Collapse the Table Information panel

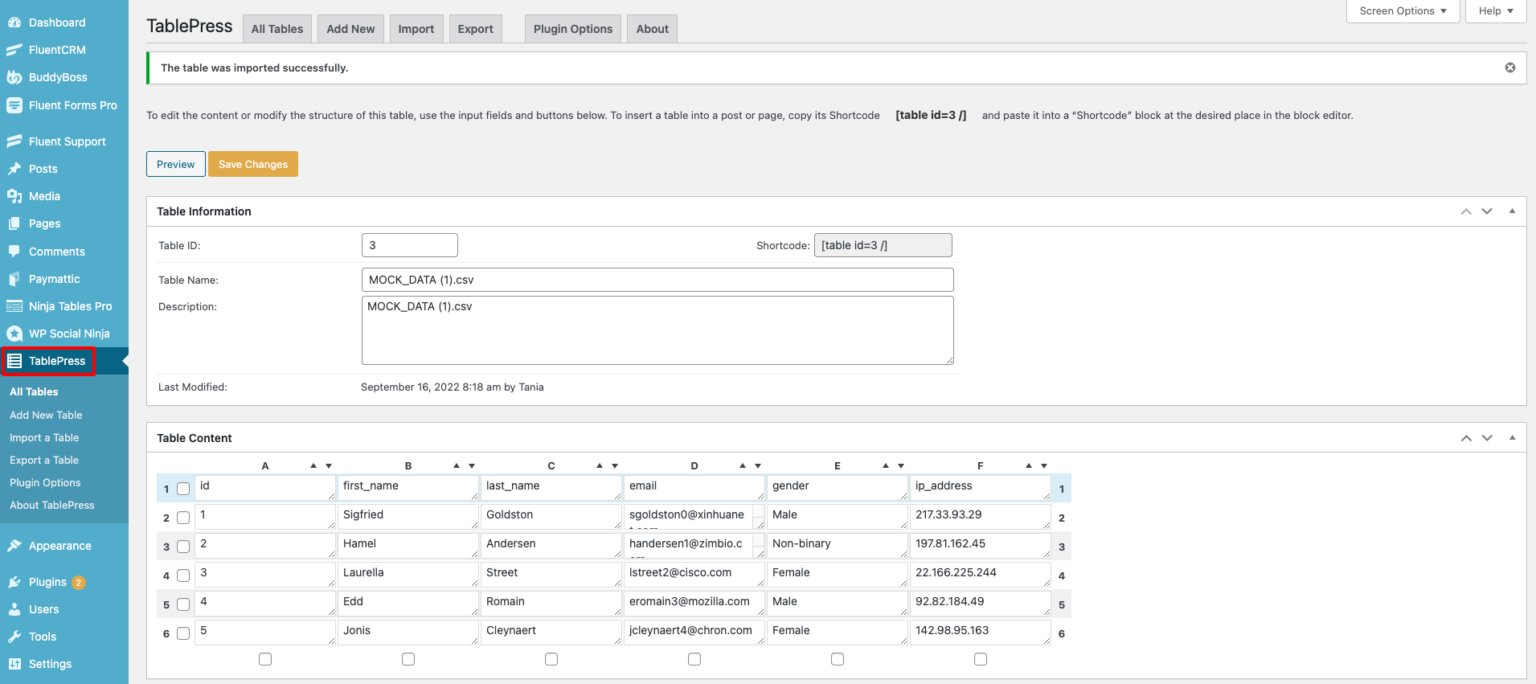[1512, 211]
